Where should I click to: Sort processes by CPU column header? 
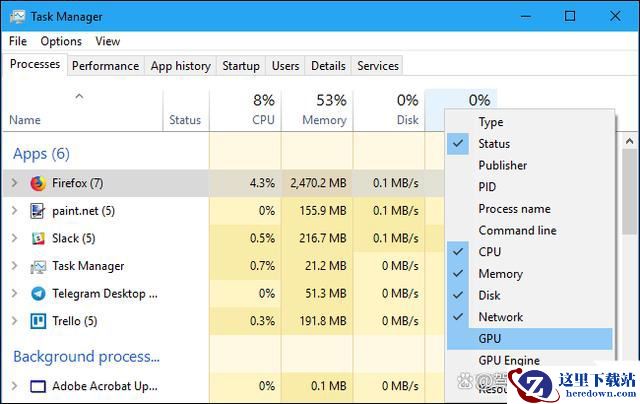click(245, 110)
